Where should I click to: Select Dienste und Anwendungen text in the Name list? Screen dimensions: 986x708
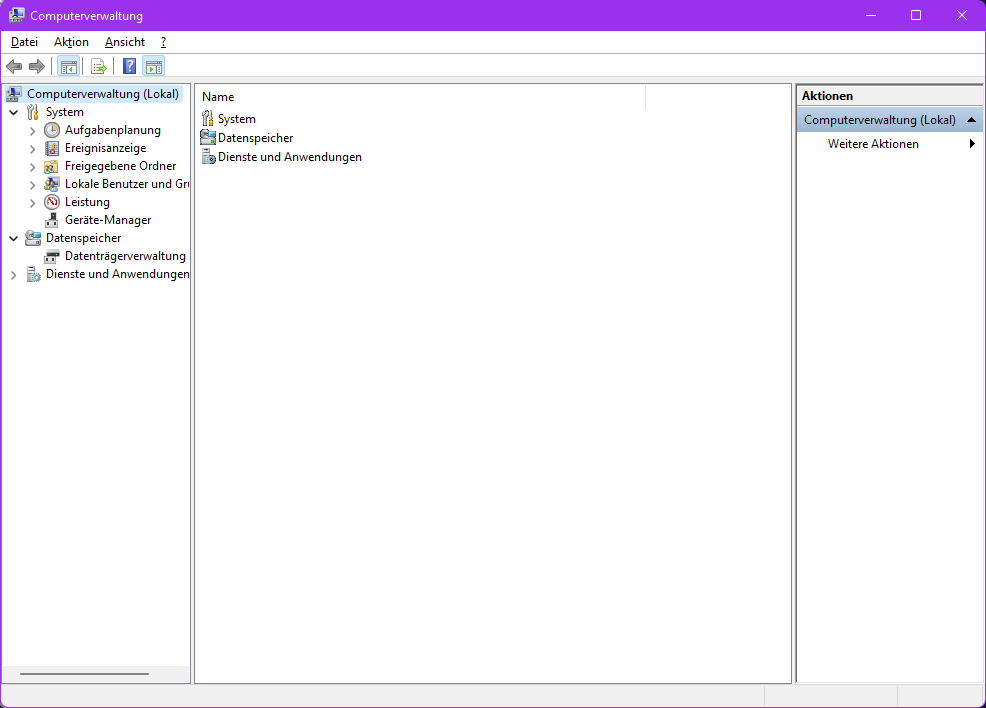pos(290,157)
